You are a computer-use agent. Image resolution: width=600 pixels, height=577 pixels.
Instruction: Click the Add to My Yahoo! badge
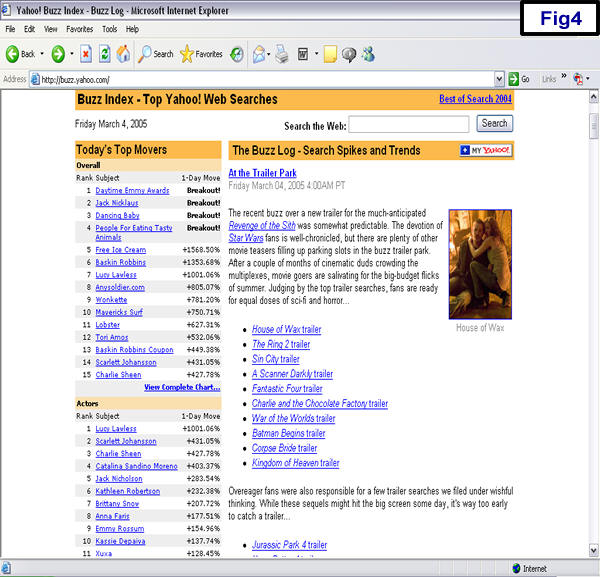(486, 150)
